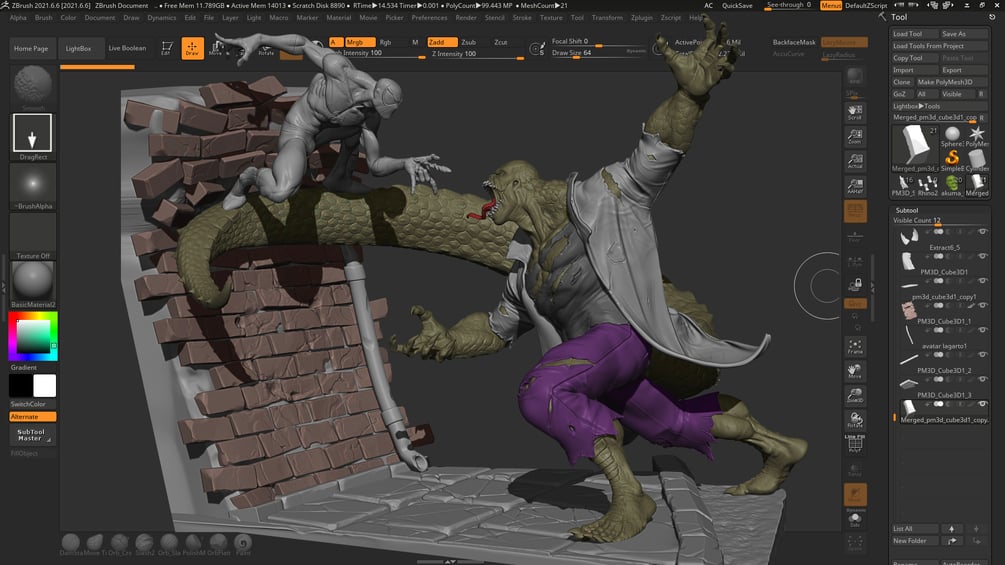Click the Clone tool button
1005x565 pixels.
click(902, 82)
